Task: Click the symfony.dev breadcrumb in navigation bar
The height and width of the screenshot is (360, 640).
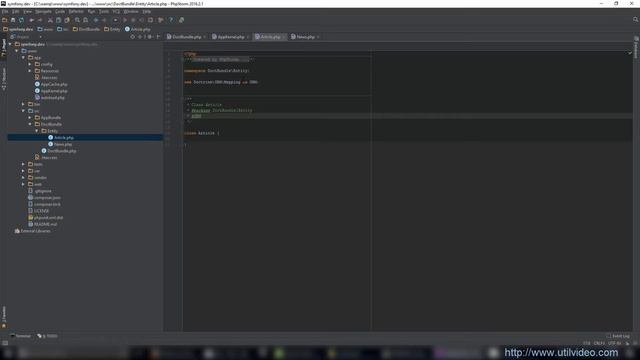Action: coord(18,29)
